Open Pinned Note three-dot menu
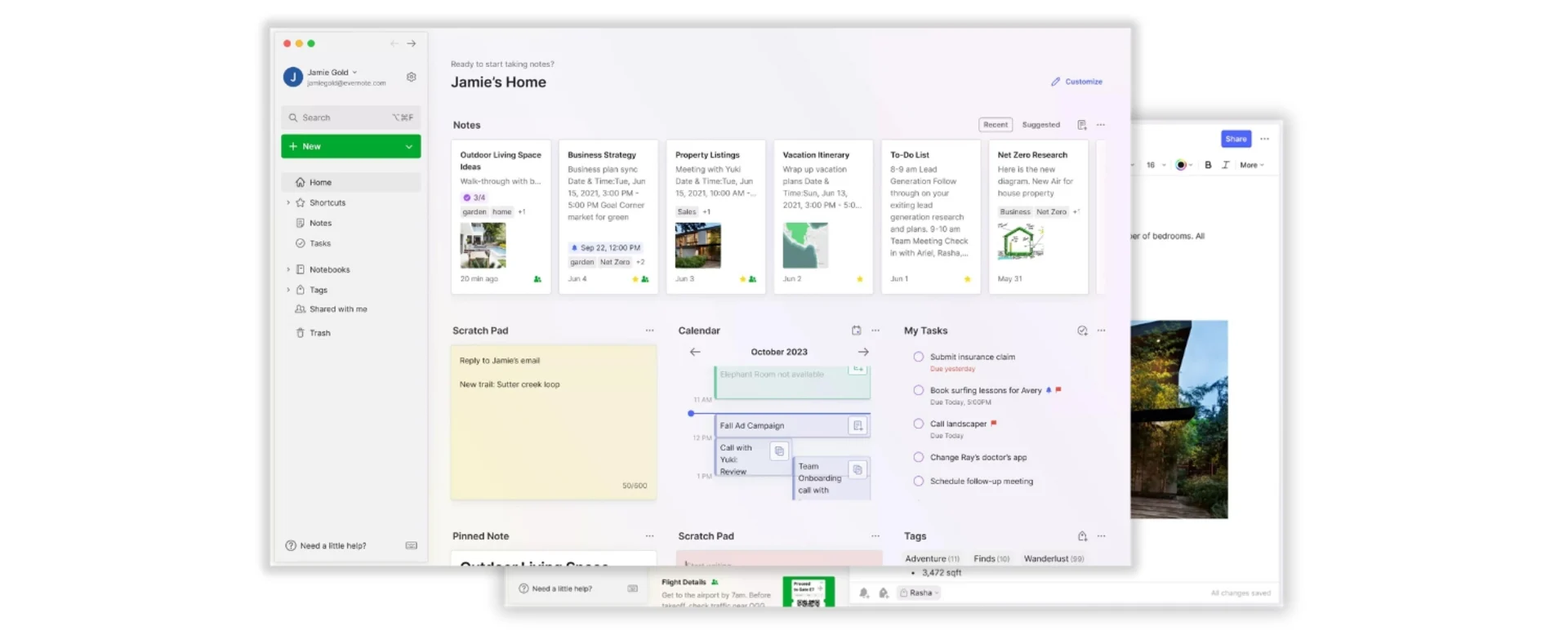The height and width of the screenshot is (644, 1568). click(x=649, y=536)
